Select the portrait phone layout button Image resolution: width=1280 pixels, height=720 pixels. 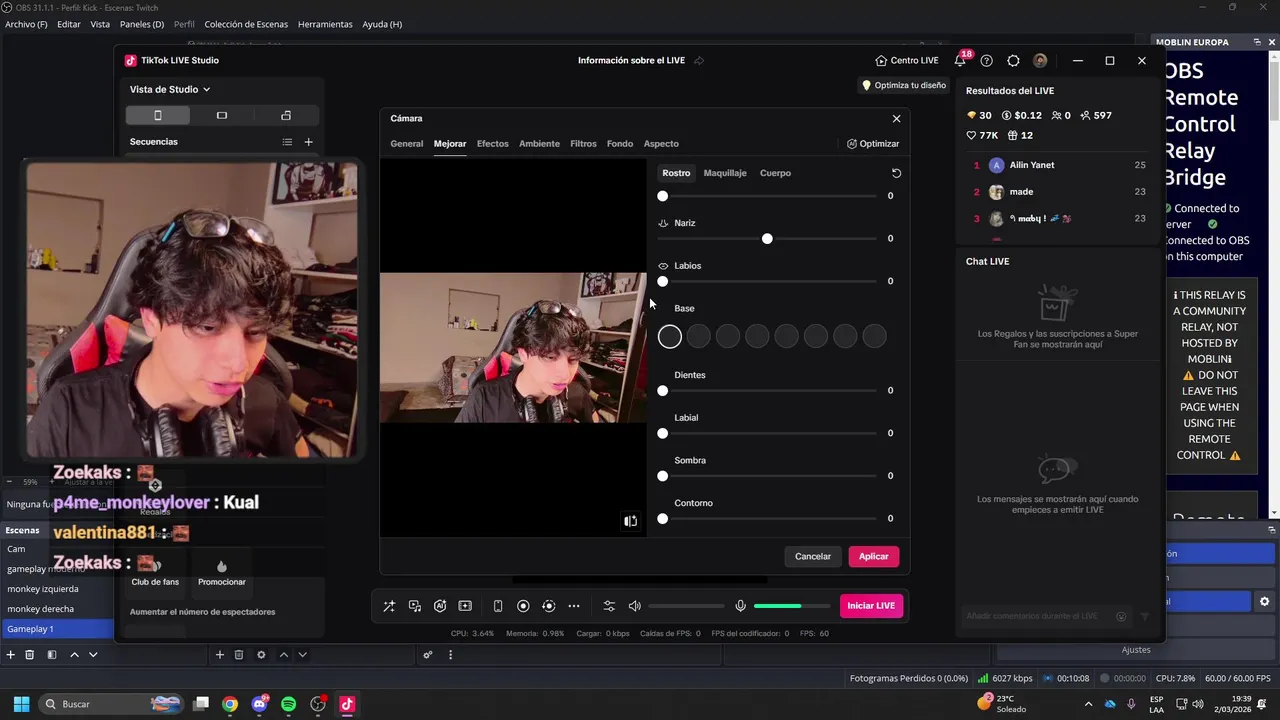tap(157, 115)
